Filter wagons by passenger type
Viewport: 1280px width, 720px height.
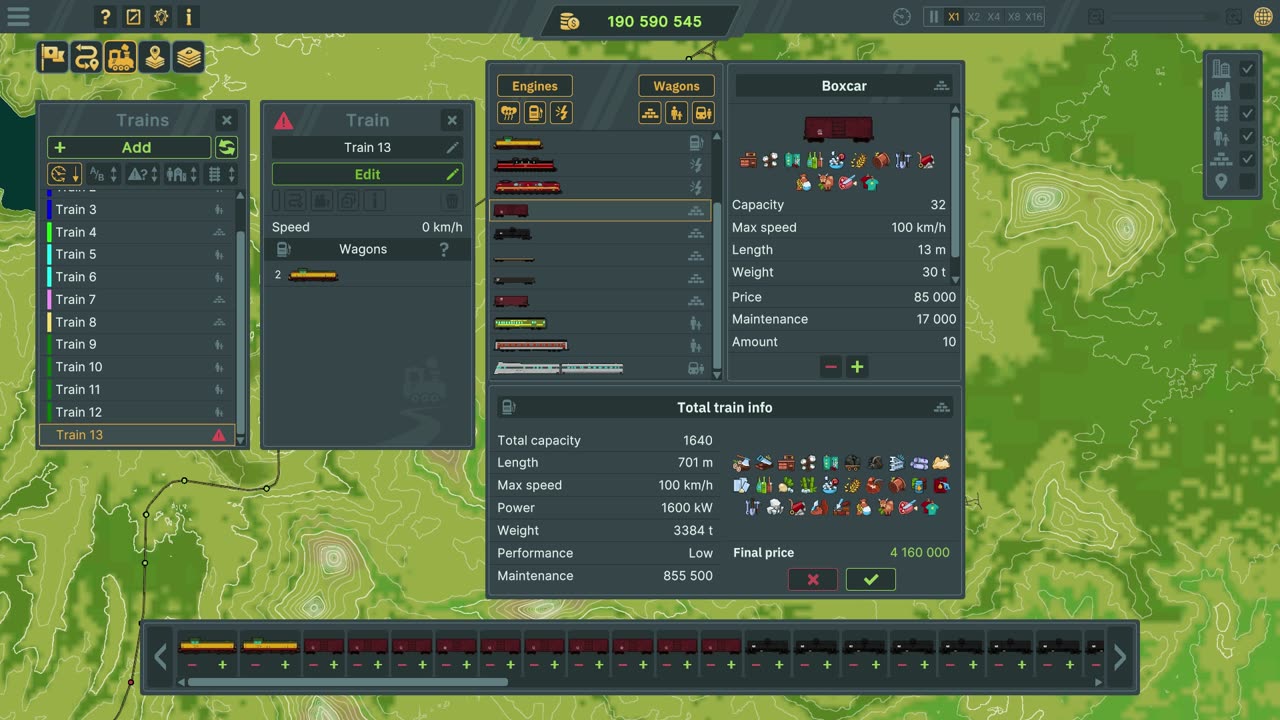(677, 113)
